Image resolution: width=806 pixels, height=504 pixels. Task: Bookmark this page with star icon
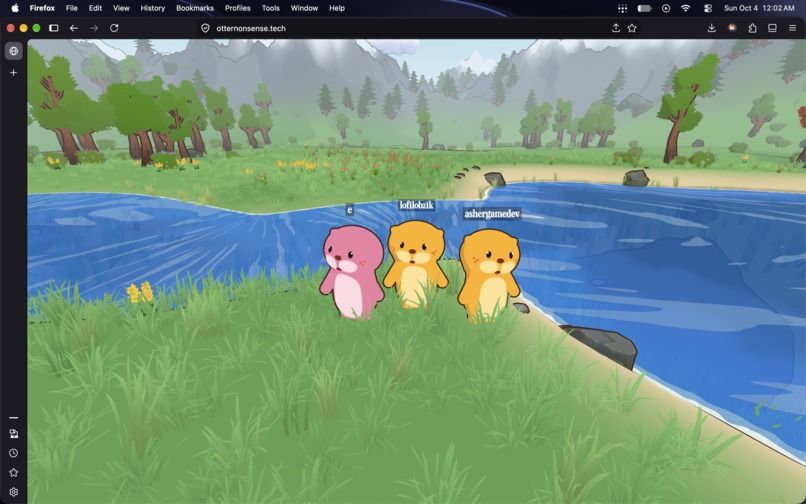click(x=632, y=28)
